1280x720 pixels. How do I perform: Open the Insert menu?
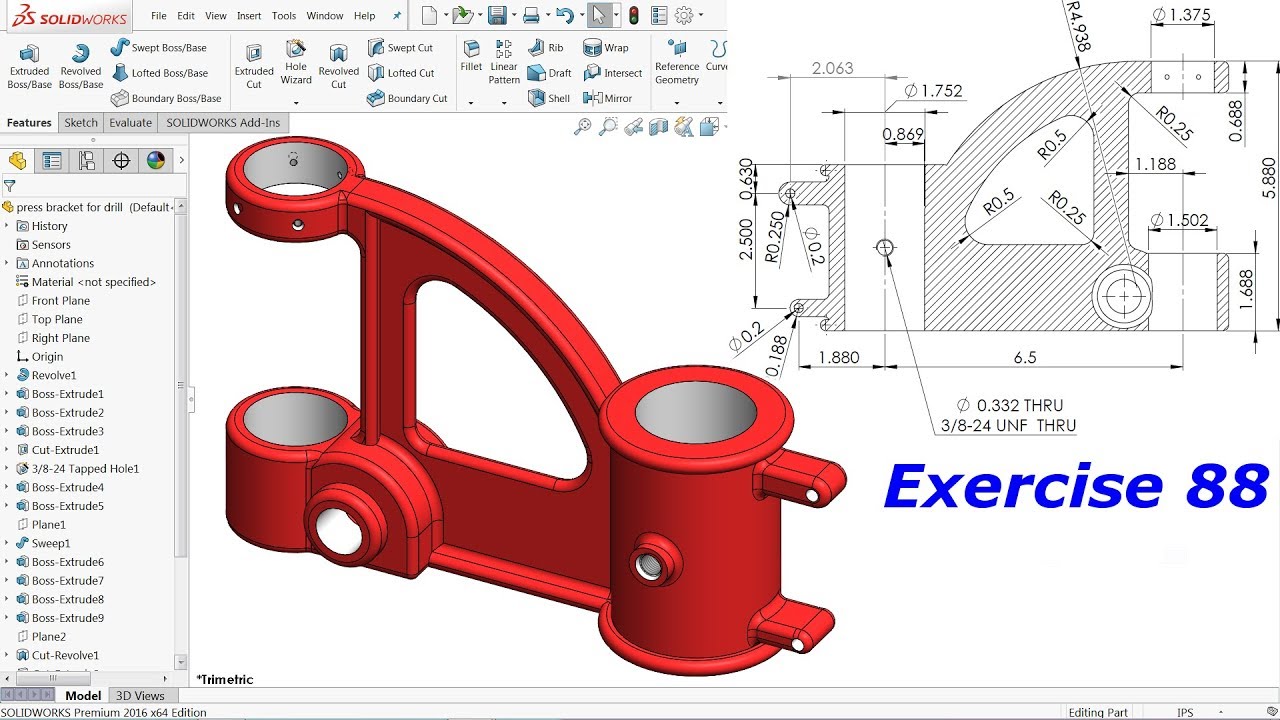249,16
